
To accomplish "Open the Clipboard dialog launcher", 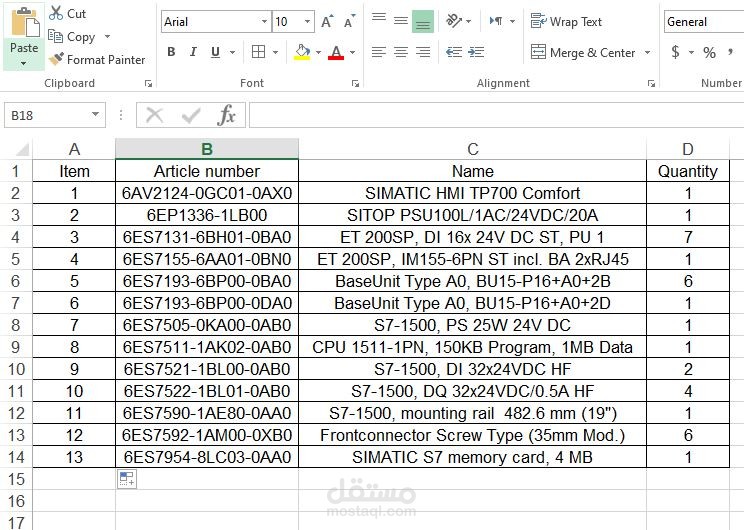I will (149, 84).
